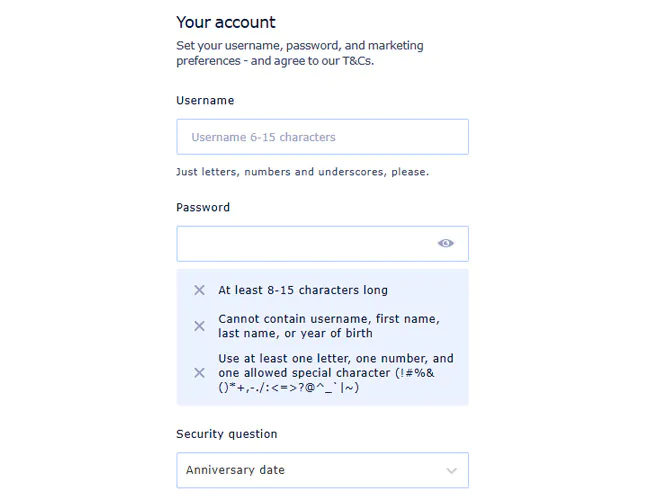The image size is (648, 500).
Task: Click the X icon beside the special character rule
Action: 199,373
